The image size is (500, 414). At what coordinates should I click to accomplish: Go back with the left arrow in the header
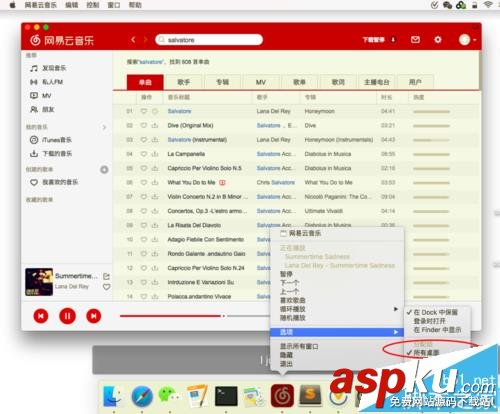point(133,40)
